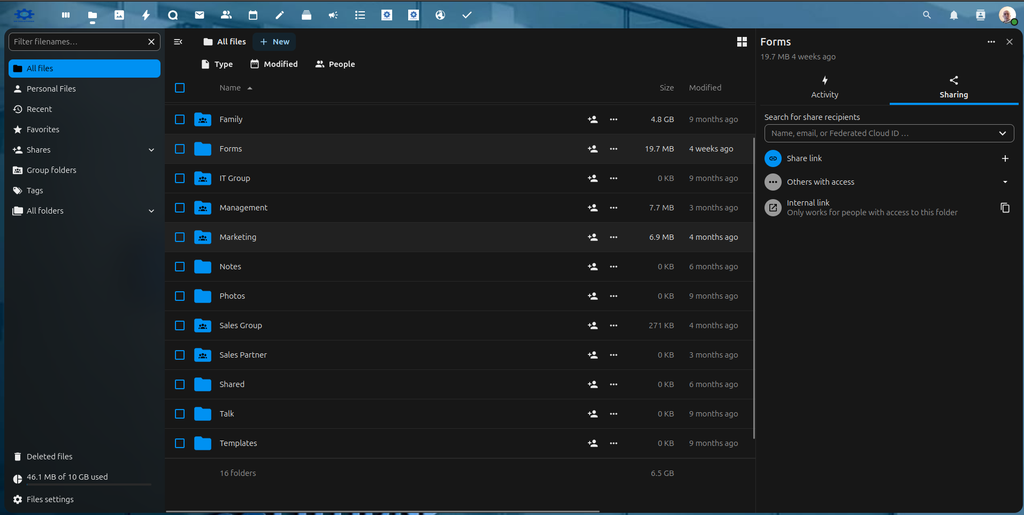Open the share recipients dropdown arrow

tap(1003, 133)
